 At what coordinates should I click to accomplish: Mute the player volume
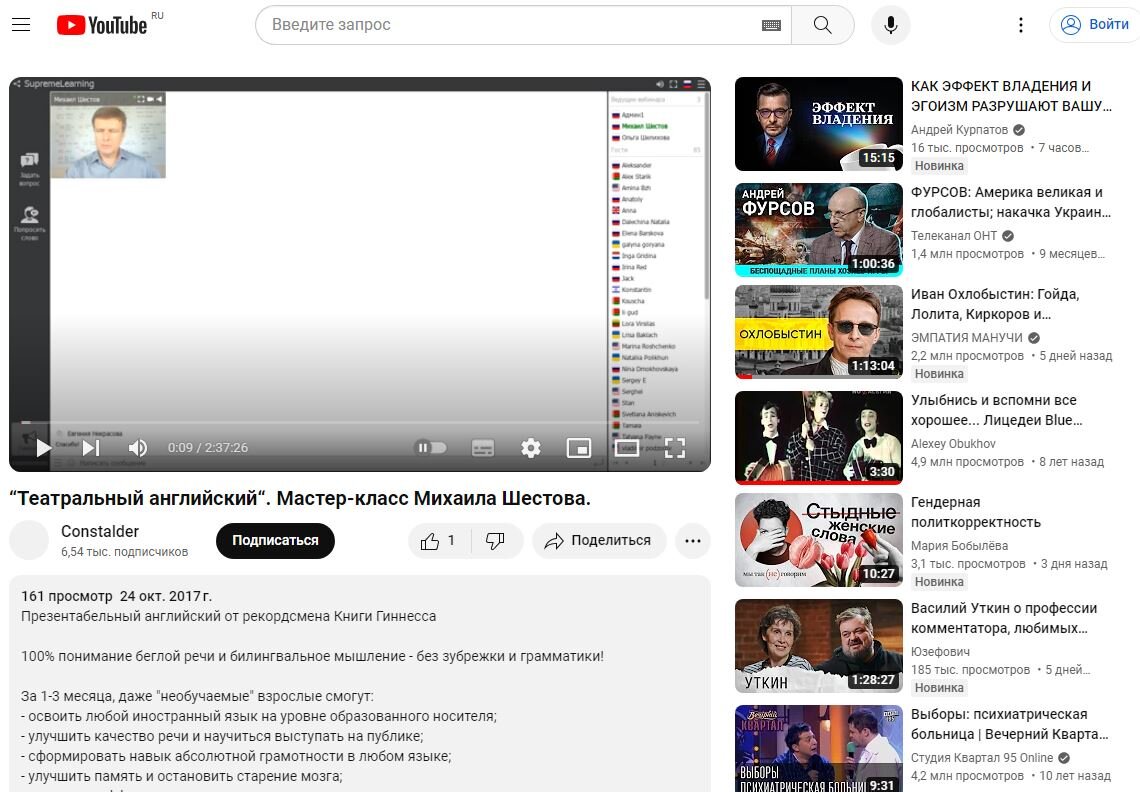coord(137,448)
